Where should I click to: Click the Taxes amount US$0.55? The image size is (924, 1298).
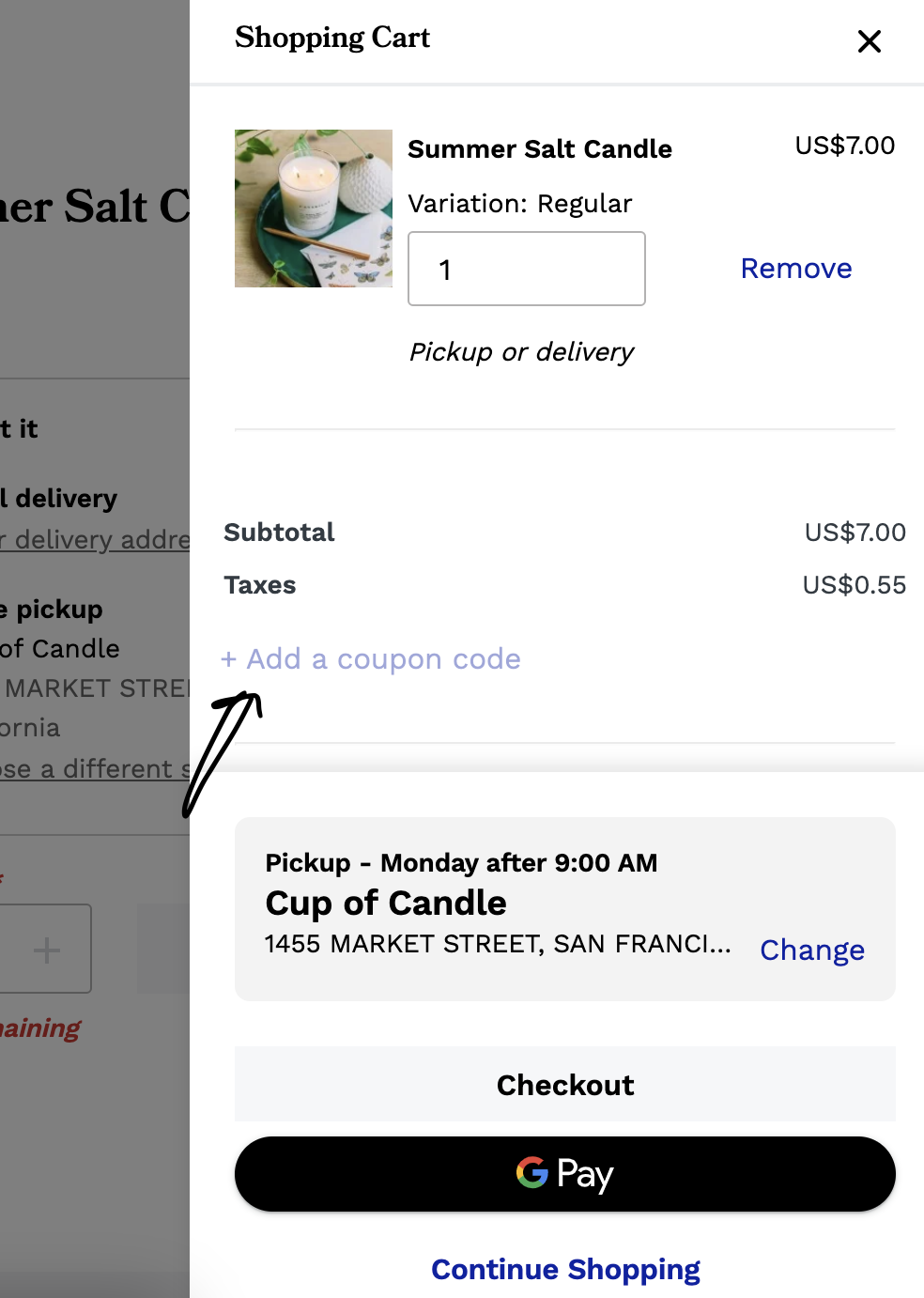(x=854, y=585)
